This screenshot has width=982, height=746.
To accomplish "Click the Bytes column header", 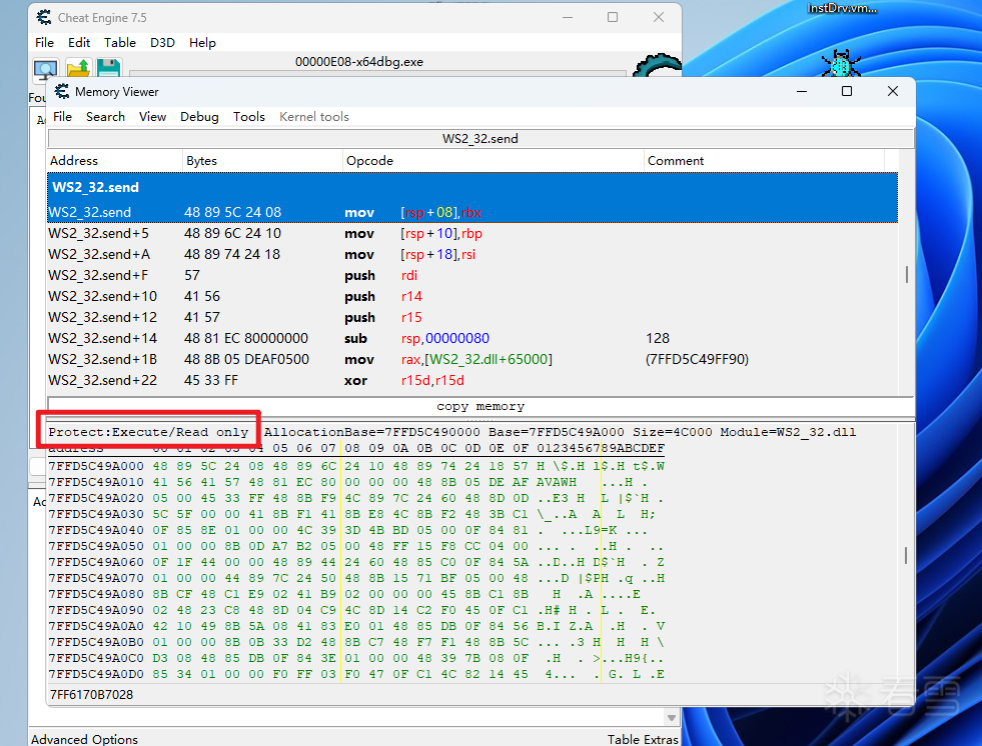I will 262,160.
